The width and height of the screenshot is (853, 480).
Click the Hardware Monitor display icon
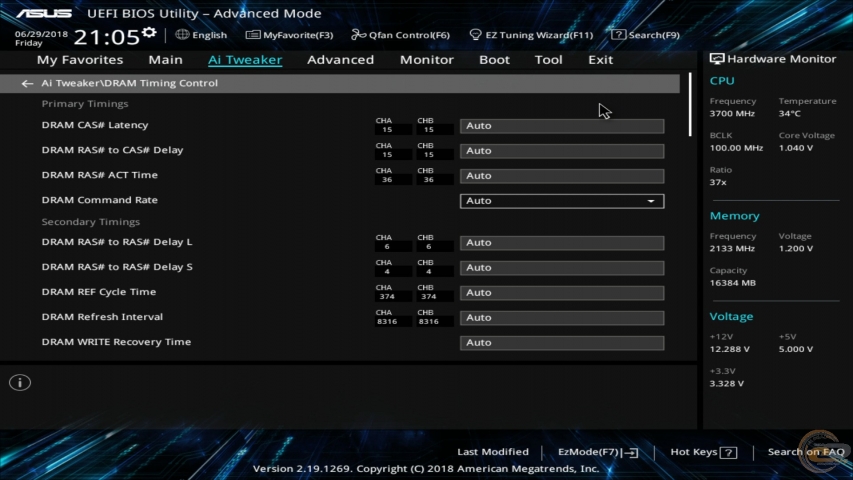(x=716, y=59)
